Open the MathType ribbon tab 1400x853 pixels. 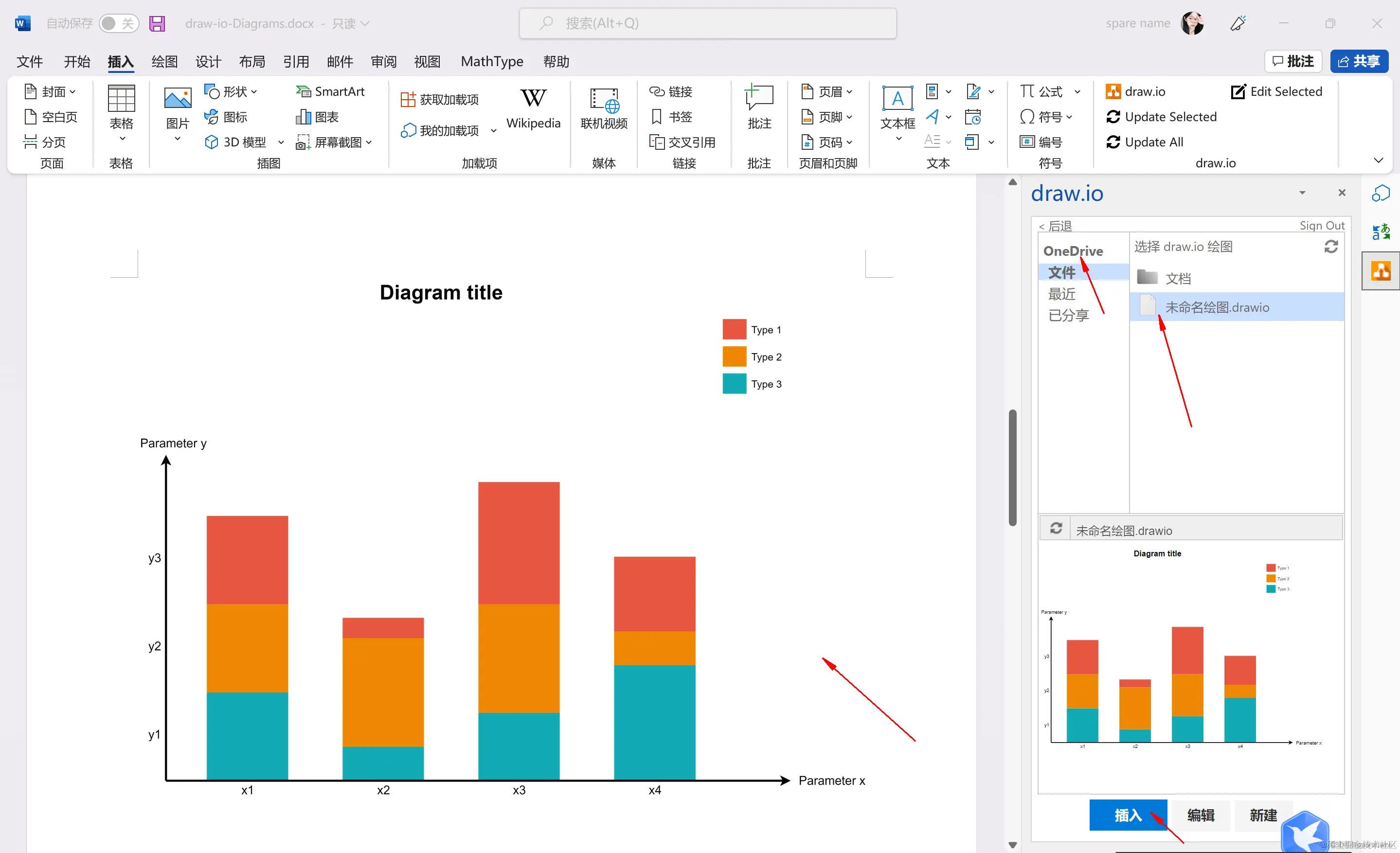(x=491, y=61)
